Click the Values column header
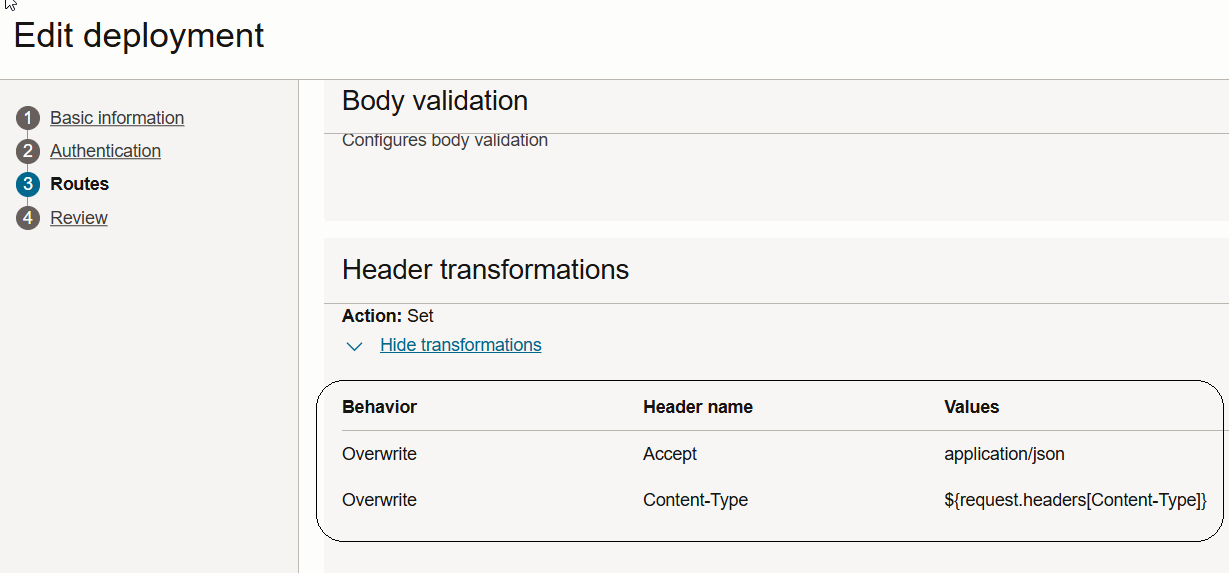Image resolution: width=1229 pixels, height=573 pixels. click(x=972, y=407)
